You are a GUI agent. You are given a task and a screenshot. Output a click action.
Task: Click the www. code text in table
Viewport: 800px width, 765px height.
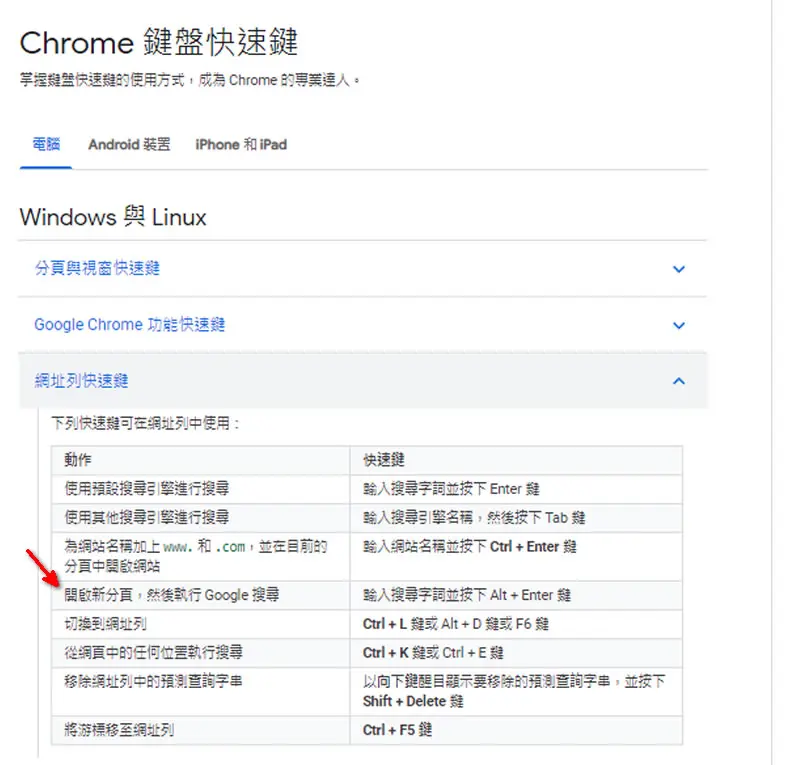(178, 547)
